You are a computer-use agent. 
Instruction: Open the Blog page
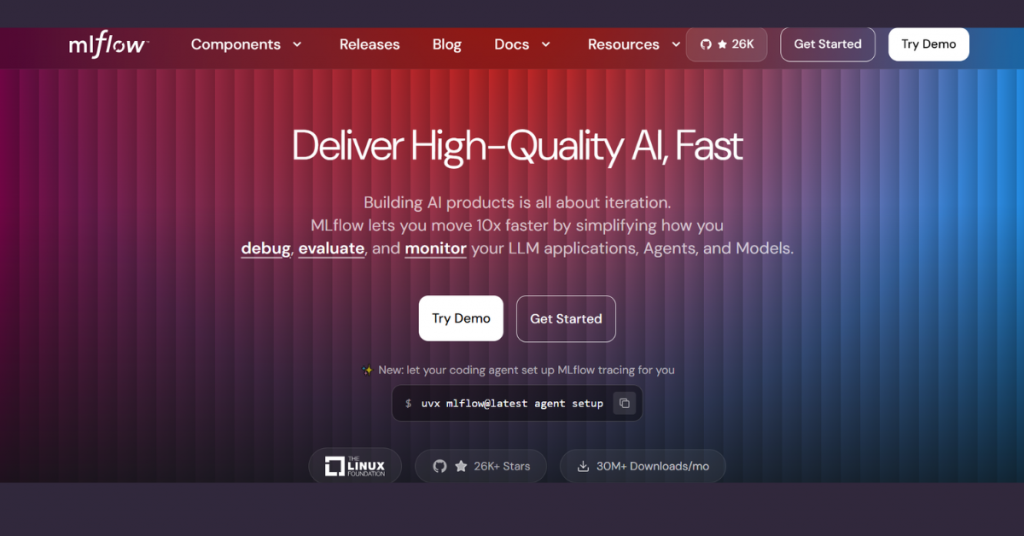point(447,44)
